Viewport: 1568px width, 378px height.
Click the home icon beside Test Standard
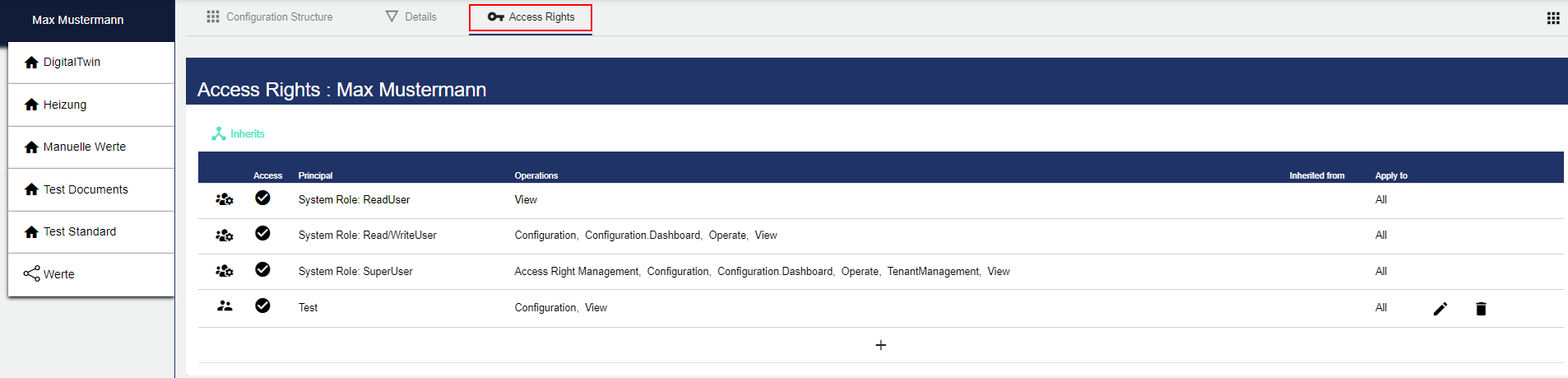pyautogui.click(x=31, y=232)
